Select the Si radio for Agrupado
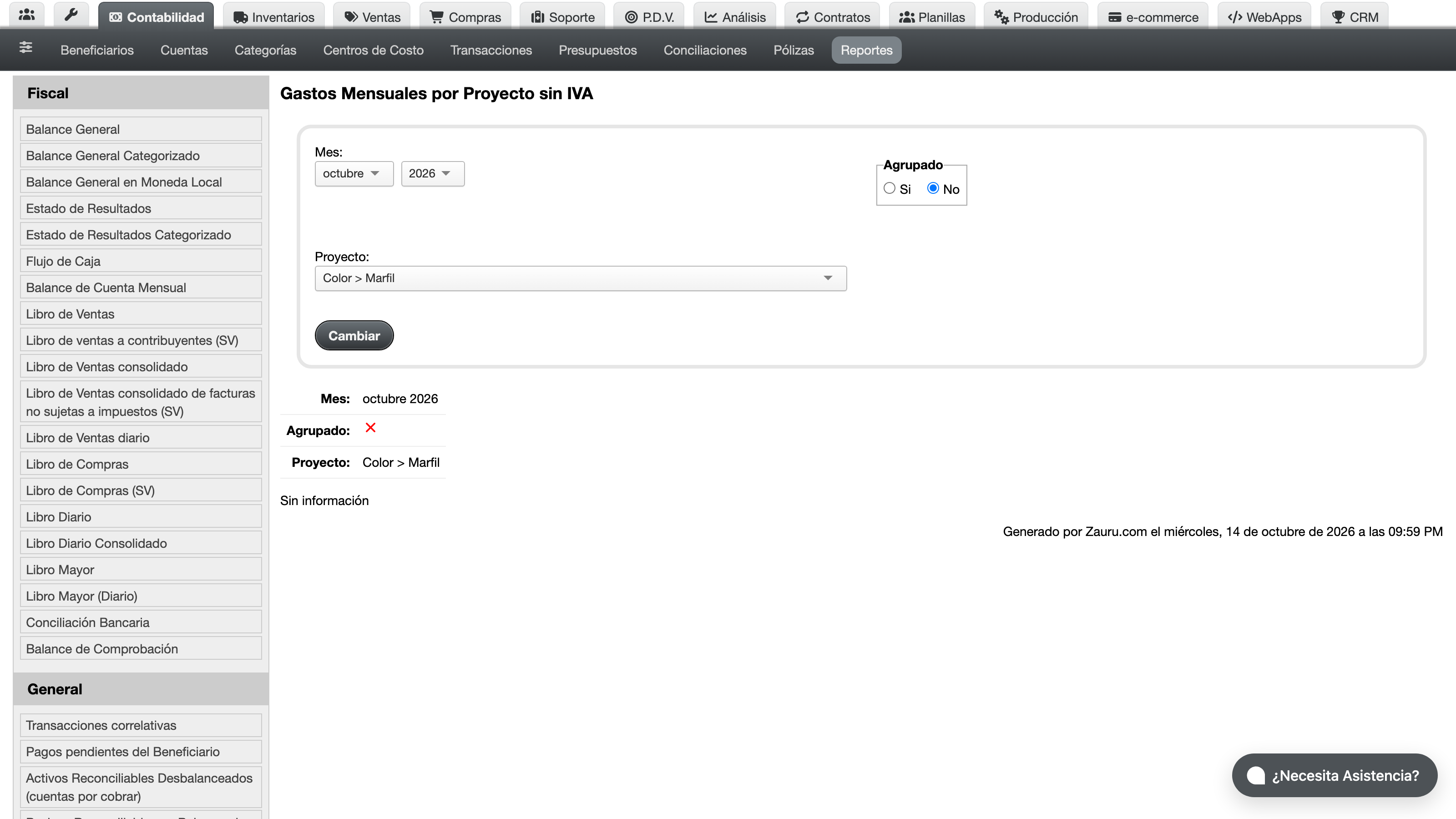 click(x=889, y=188)
